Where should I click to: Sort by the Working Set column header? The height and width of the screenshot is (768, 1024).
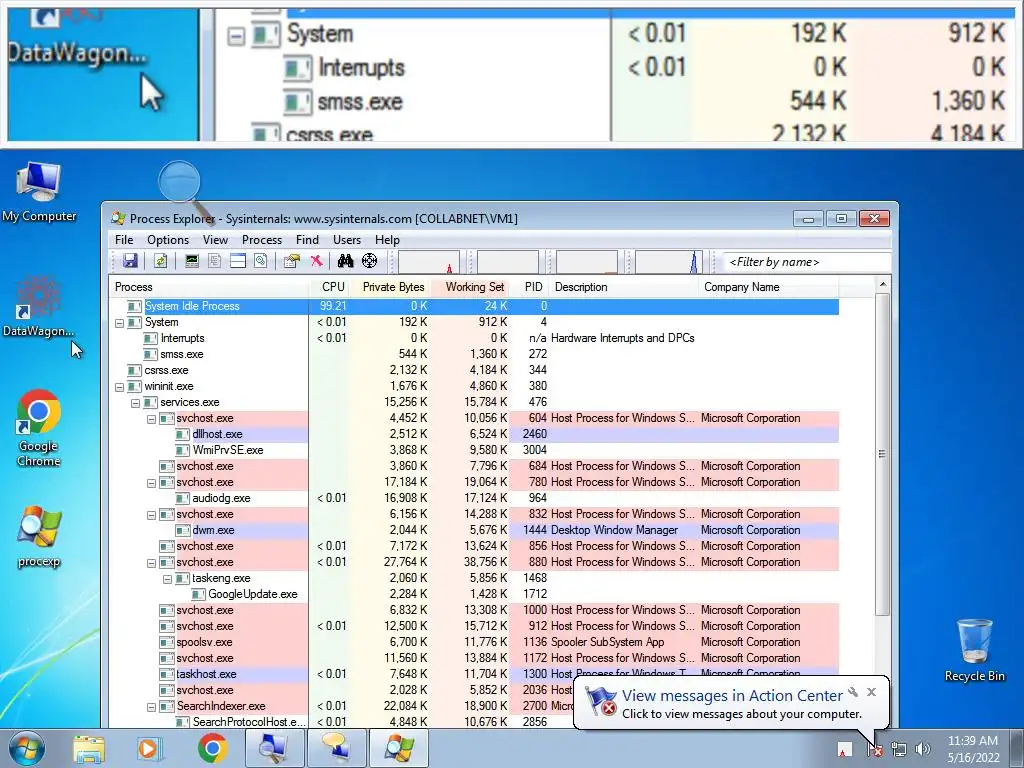(x=470, y=287)
